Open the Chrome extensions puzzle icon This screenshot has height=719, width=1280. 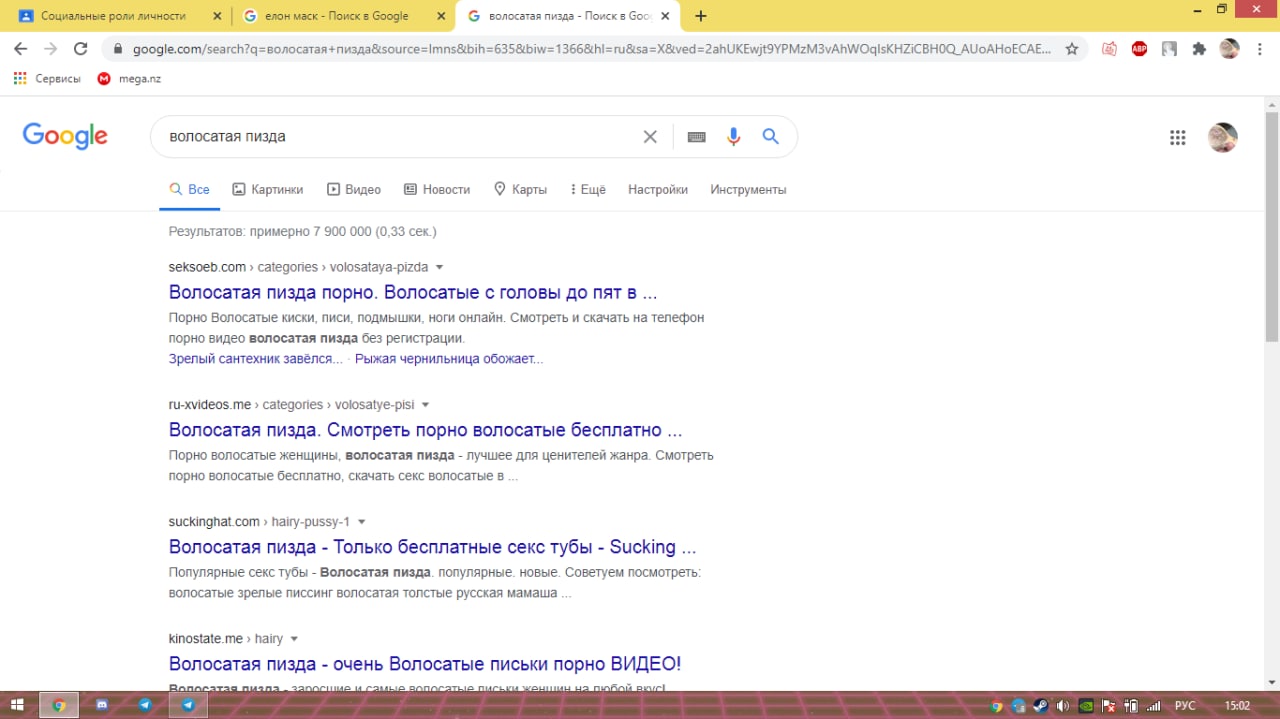[1199, 48]
